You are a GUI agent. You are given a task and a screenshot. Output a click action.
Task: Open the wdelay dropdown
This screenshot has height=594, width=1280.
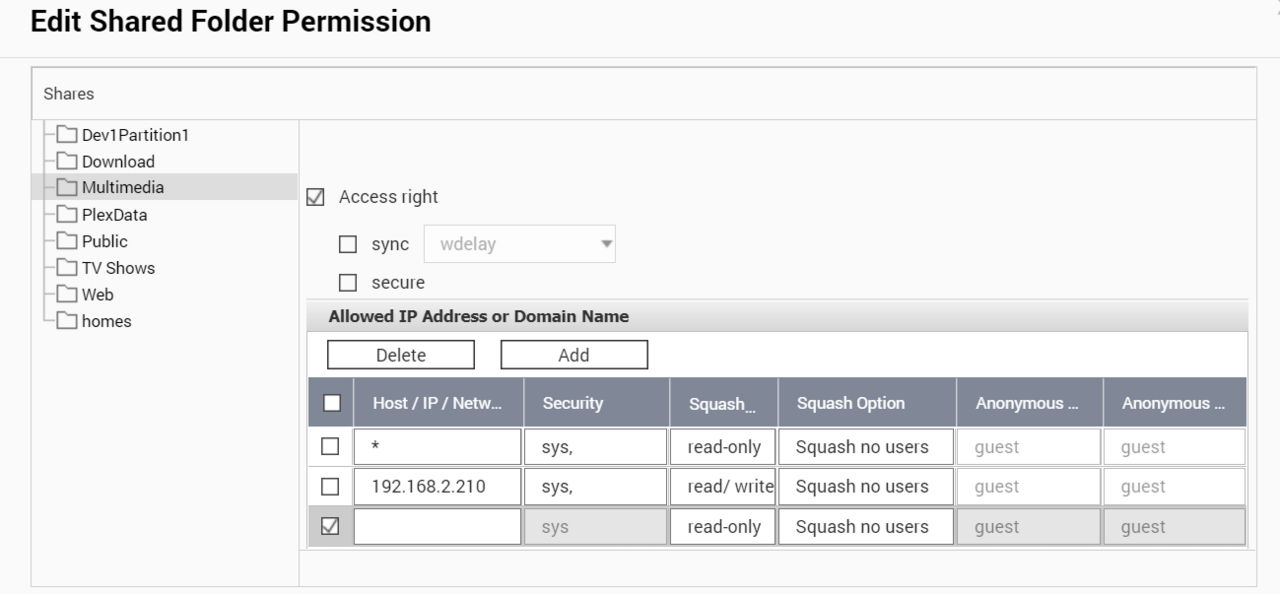[520, 244]
